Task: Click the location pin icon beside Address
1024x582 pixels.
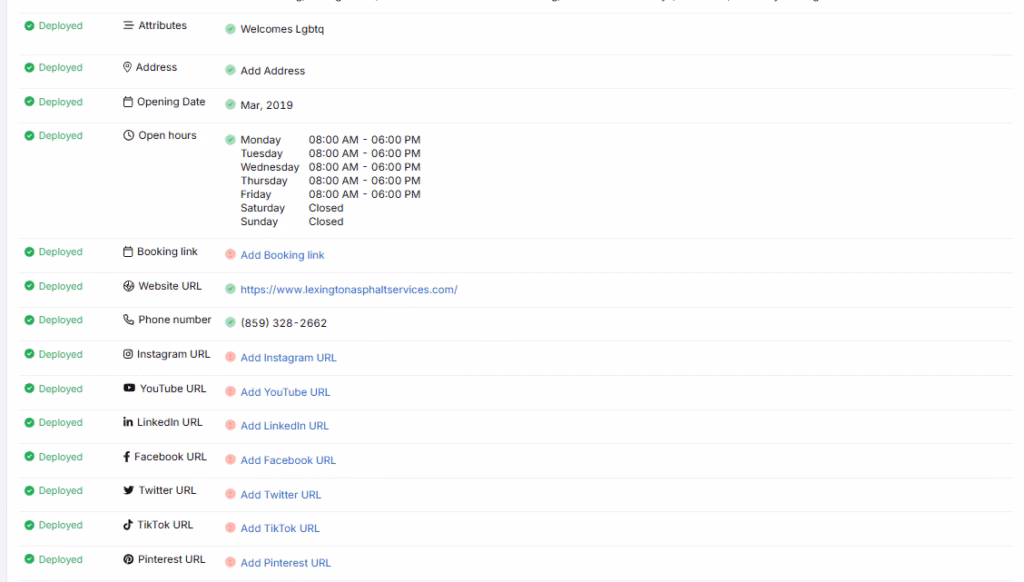Action: (125, 67)
